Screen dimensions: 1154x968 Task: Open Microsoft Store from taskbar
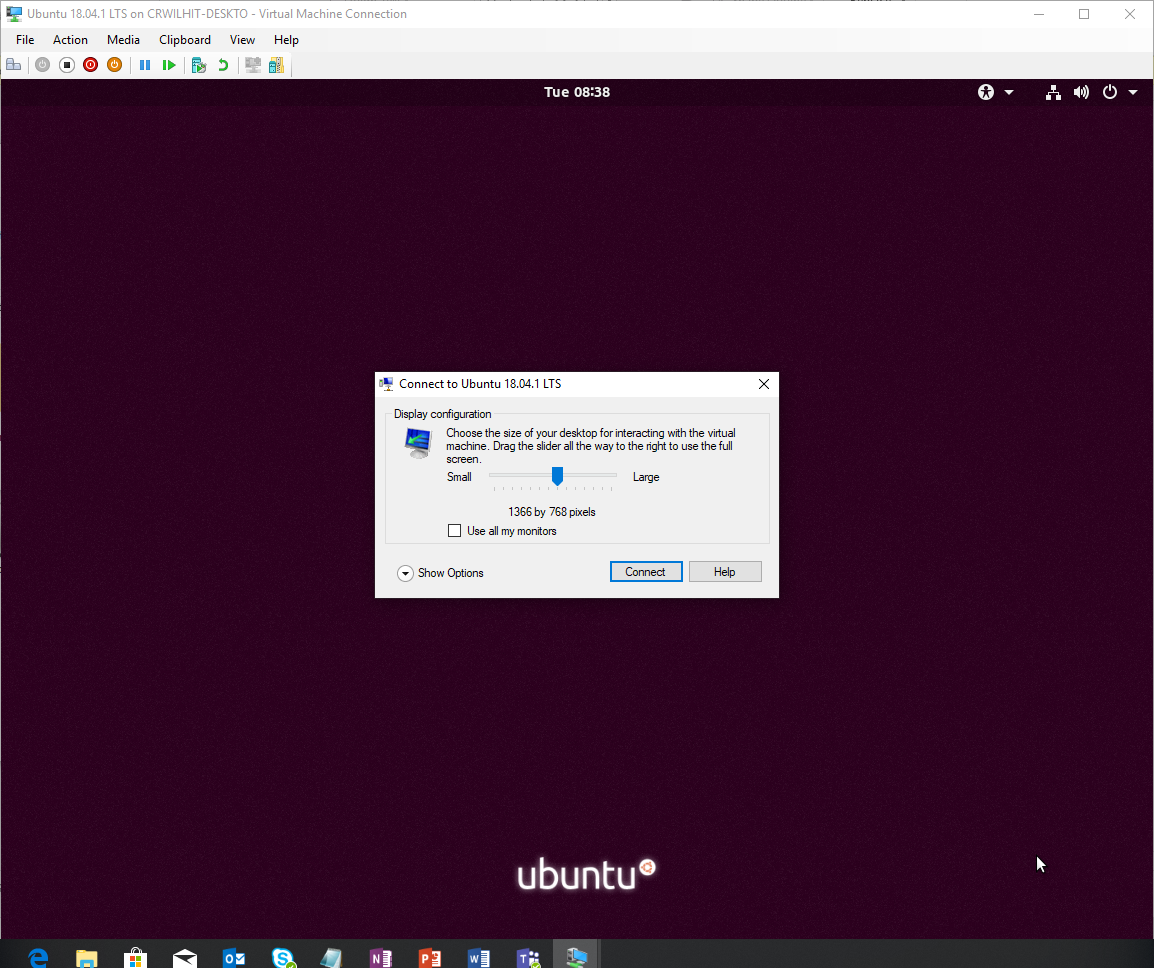[135, 956]
